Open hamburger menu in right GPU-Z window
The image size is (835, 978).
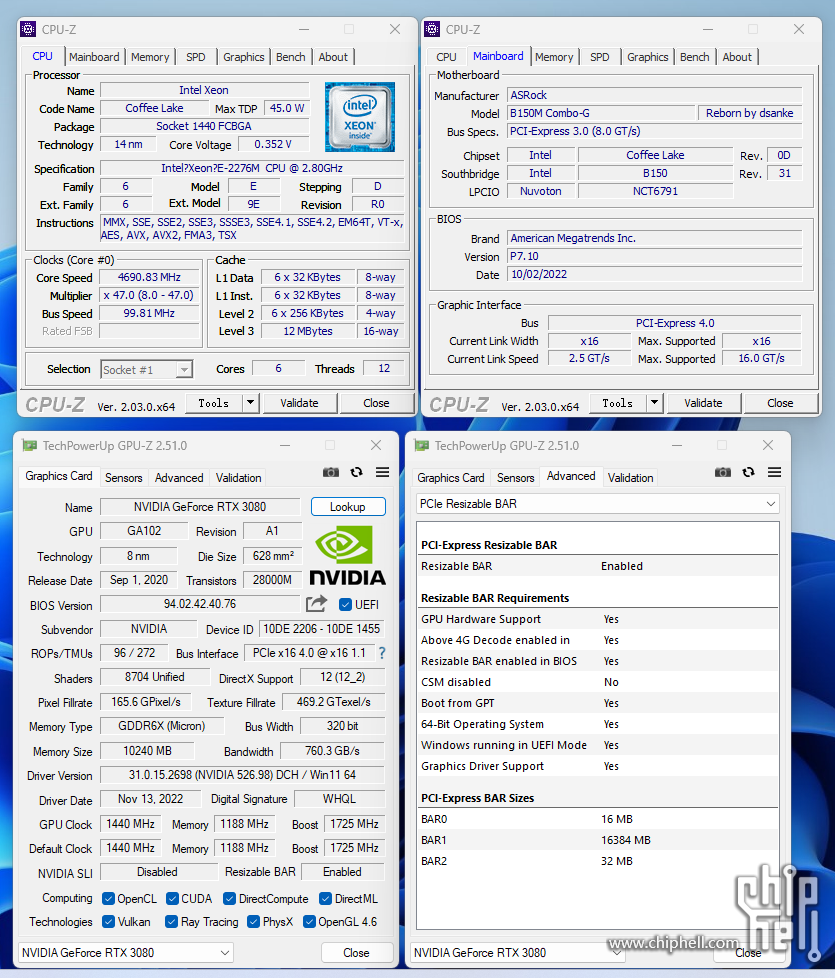[x=775, y=472]
